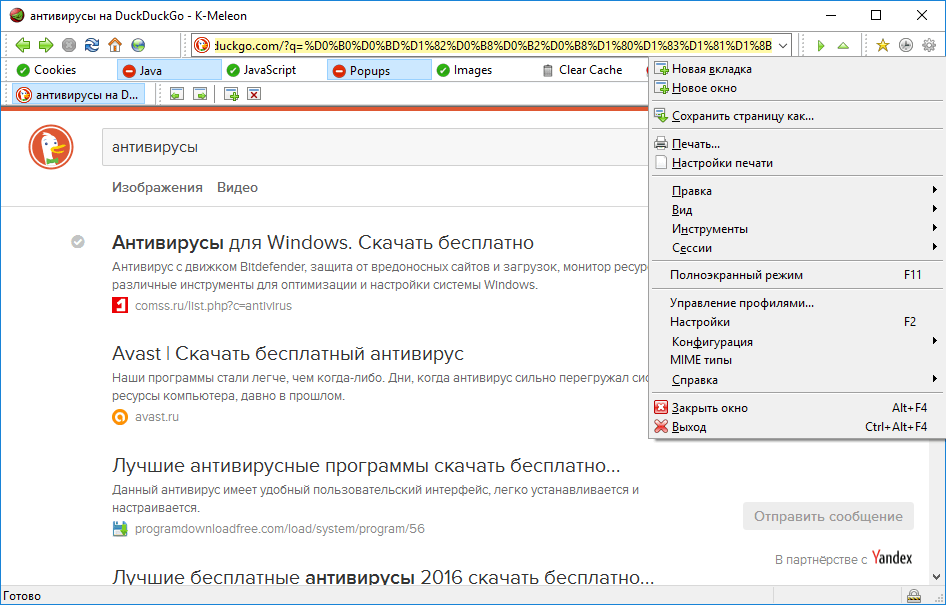
Task: Click the DuckDuckGo logo
Action: click(x=51, y=147)
